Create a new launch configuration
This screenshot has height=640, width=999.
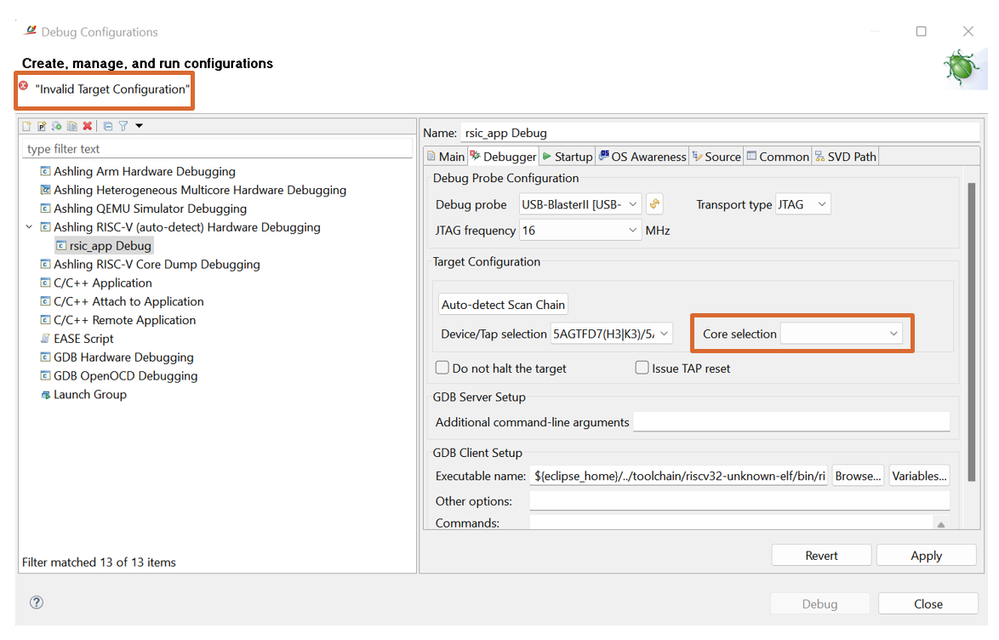click(26, 126)
